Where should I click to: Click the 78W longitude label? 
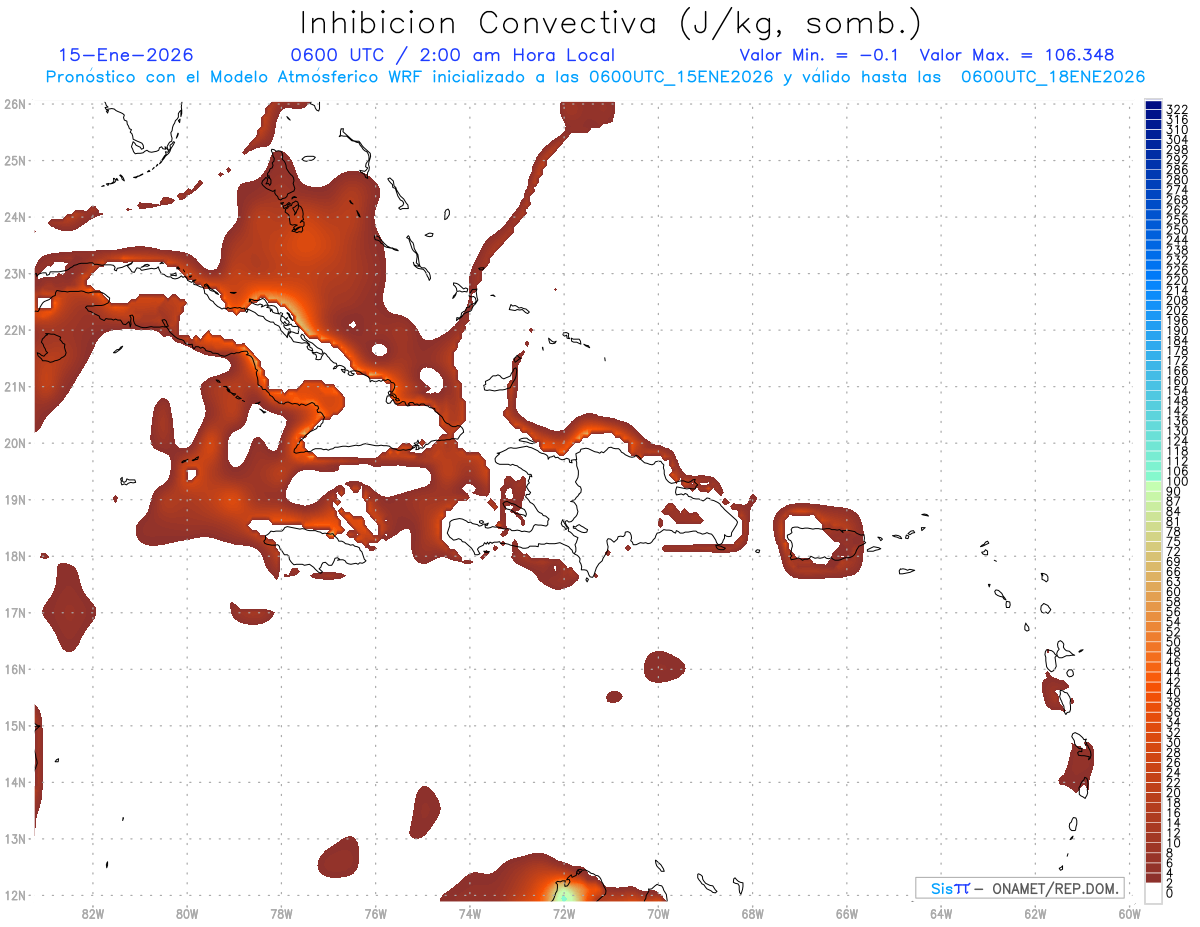coord(281,913)
